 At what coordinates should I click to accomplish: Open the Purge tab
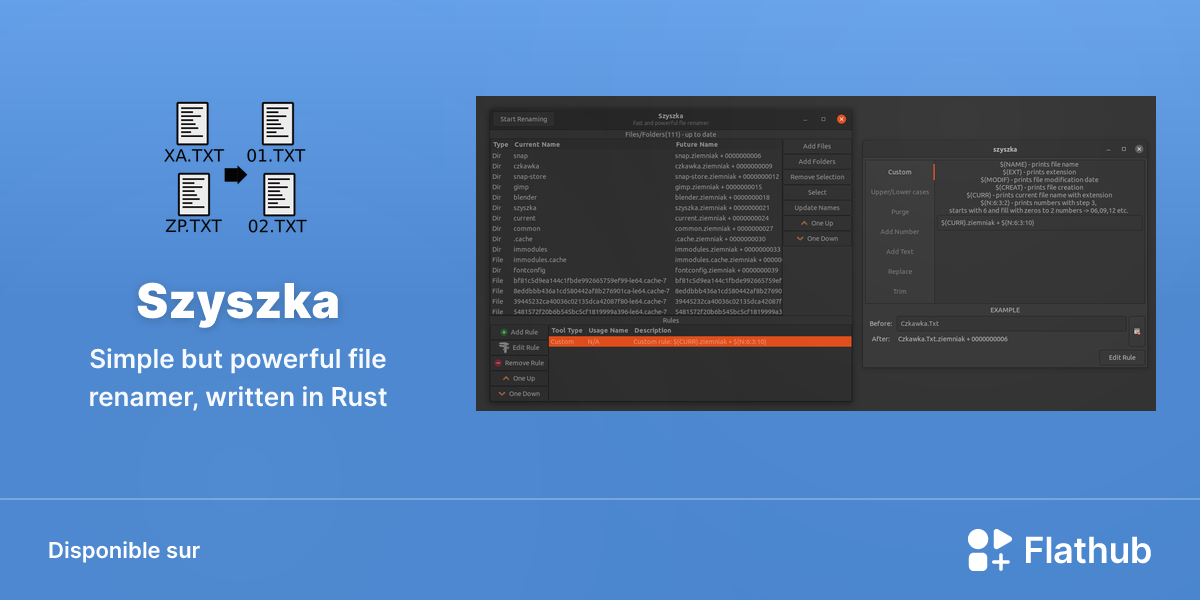coord(899,212)
